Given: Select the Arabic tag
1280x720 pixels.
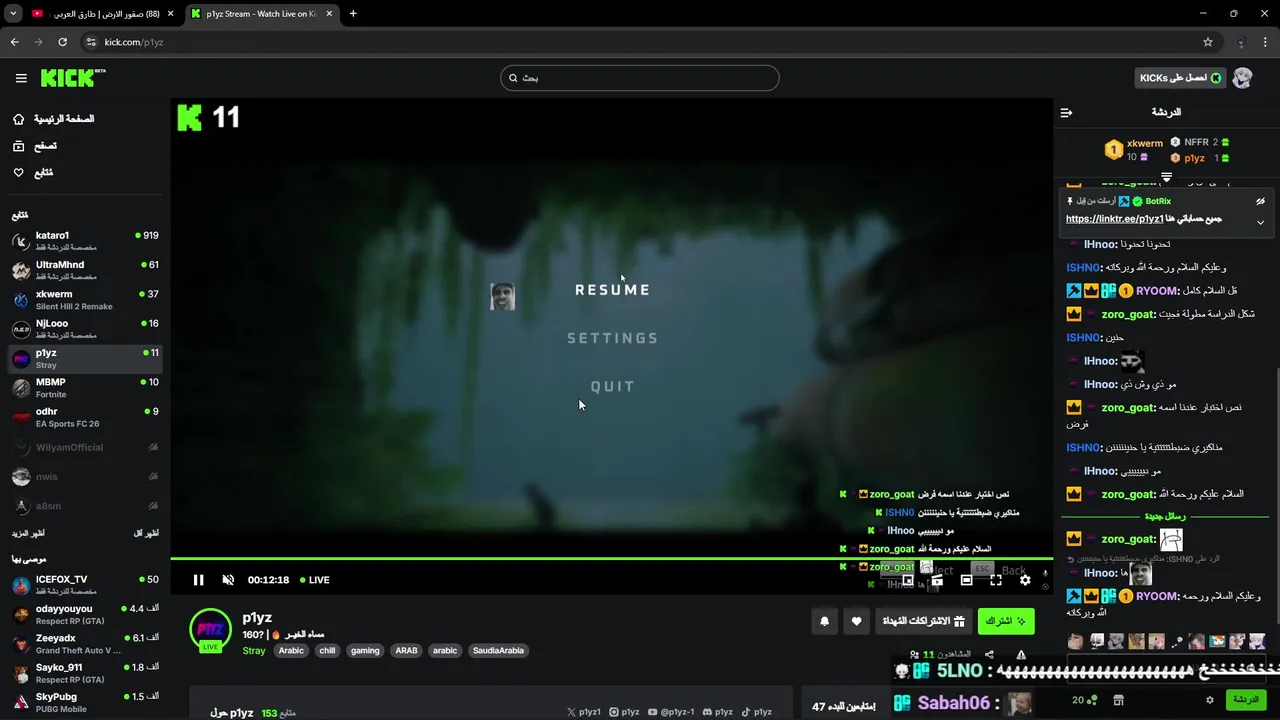Looking at the screenshot, I should click(x=291, y=651).
